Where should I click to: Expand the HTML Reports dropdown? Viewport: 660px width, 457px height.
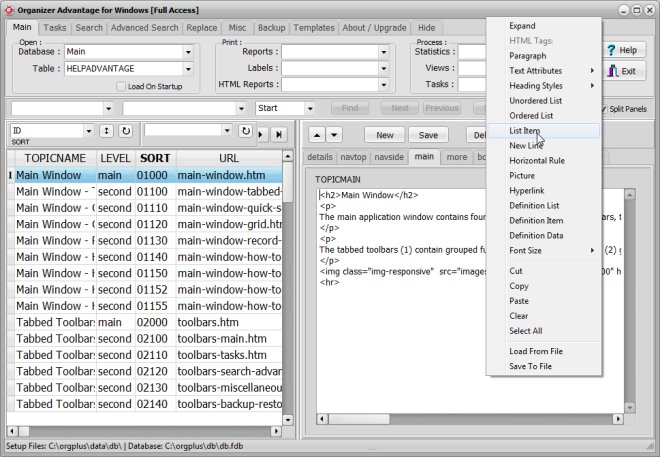point(383,85)
